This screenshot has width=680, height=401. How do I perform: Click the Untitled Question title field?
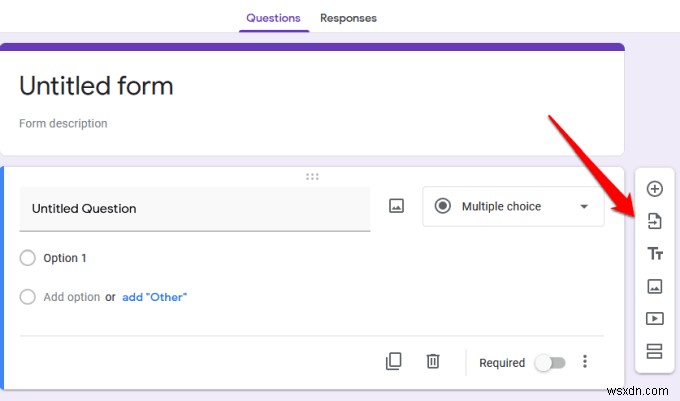pyautogui.click(x=195, y=209)
